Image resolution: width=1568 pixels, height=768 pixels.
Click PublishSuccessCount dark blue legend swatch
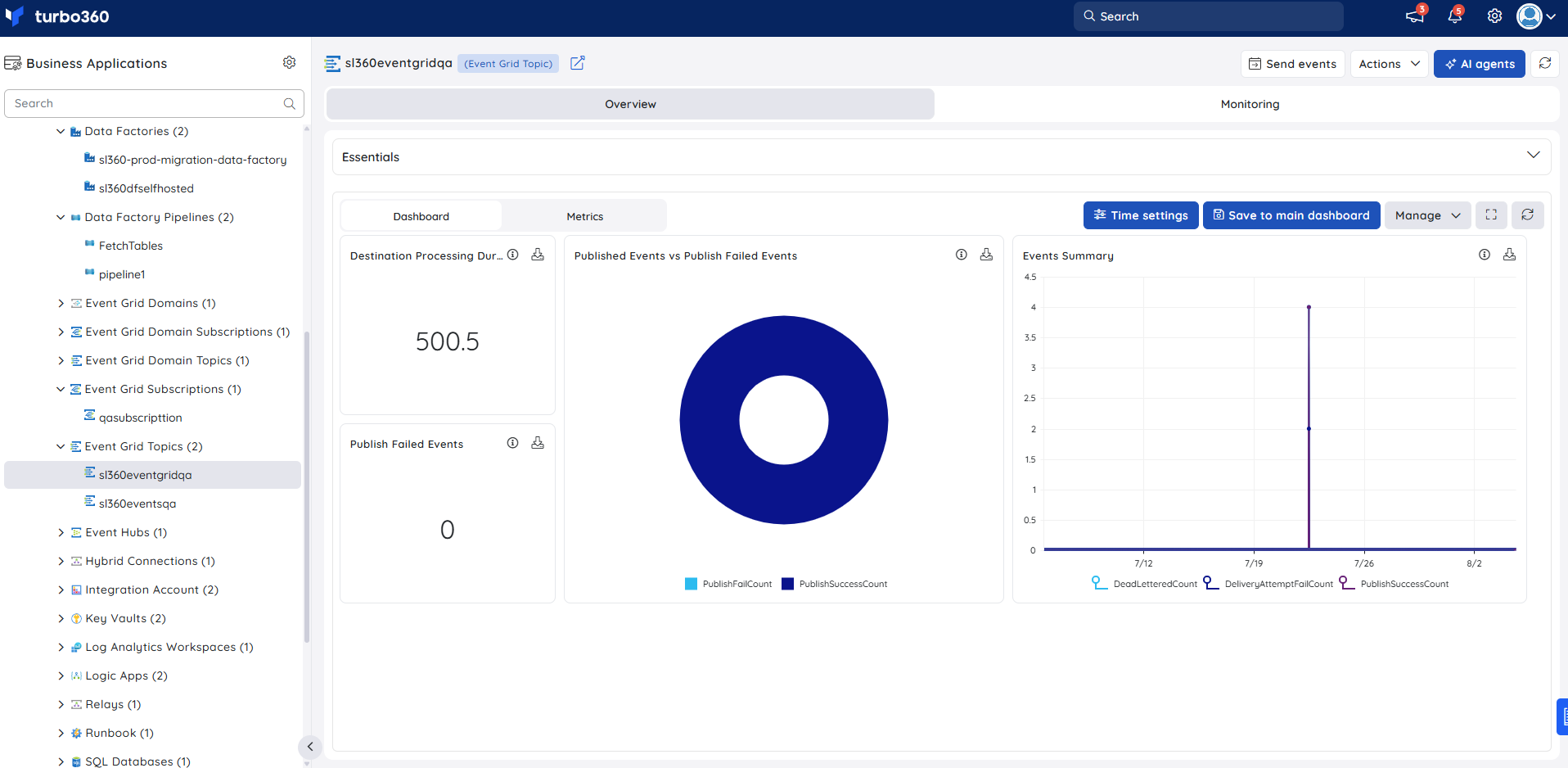pos(787,584)
